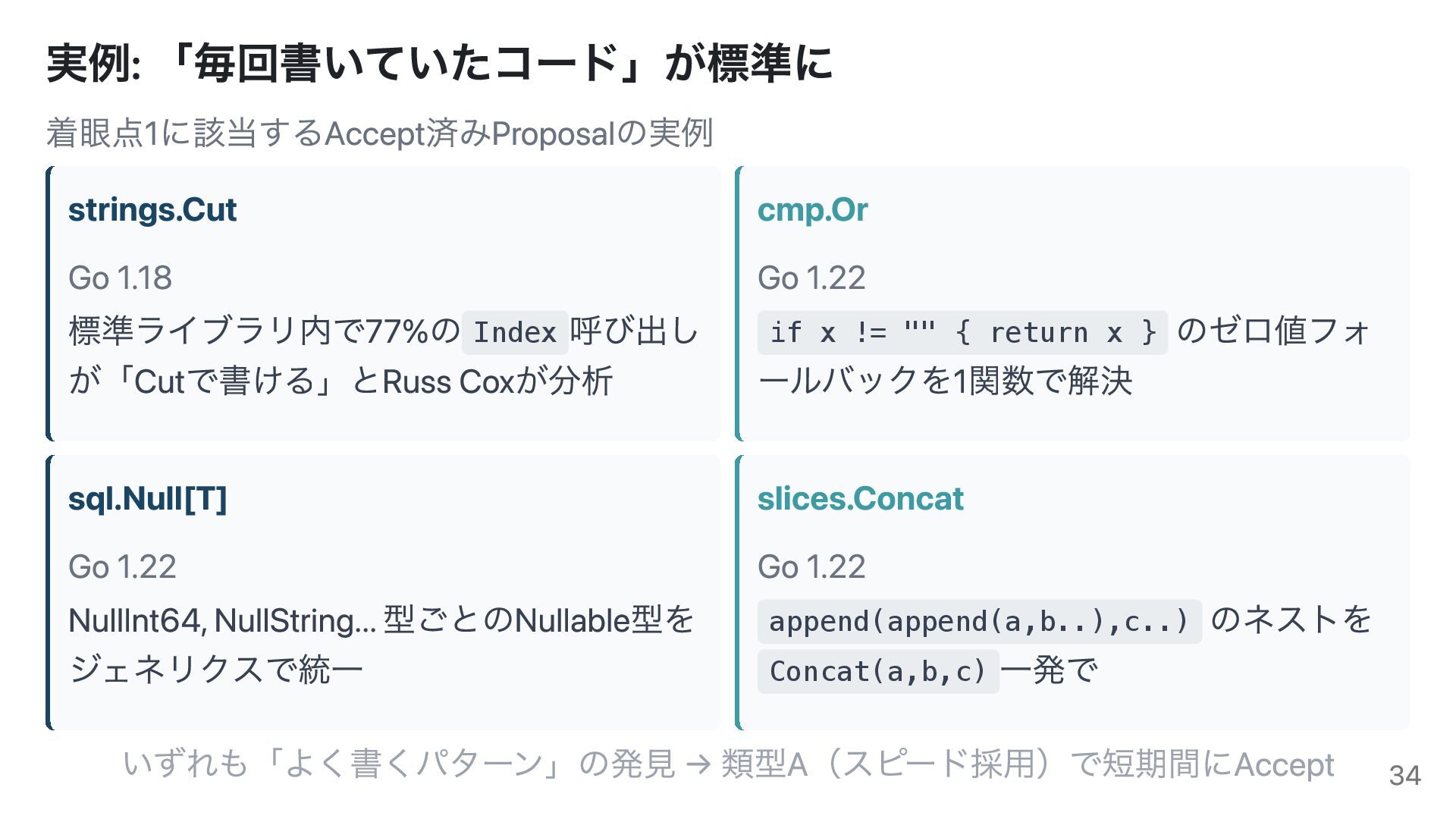The image size is (1456, 819).
Task: Click the slide page number 34
Action: (1404, 776)
